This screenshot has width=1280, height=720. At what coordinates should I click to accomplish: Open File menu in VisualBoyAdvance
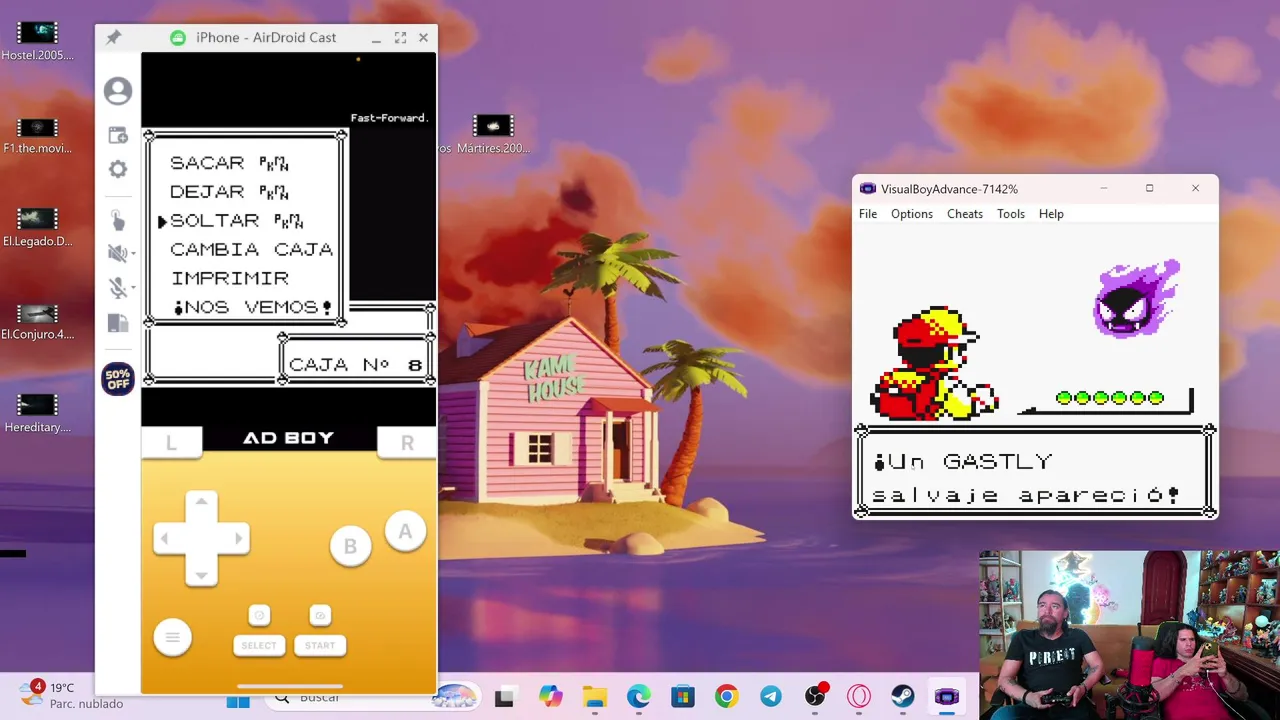(x=868, y=214)
